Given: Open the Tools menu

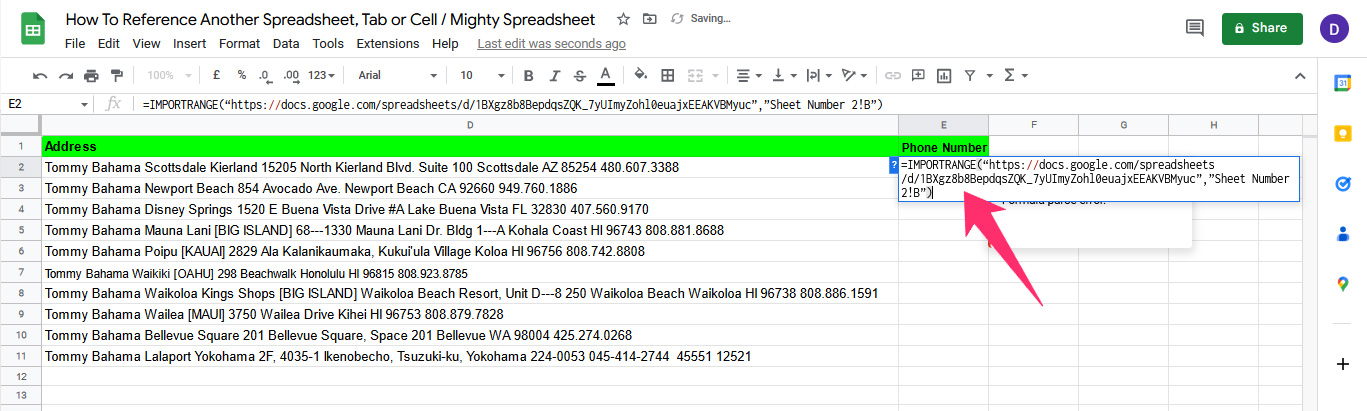Looking at the screenshot, I should pyautogui.click(x=328, y=44).
